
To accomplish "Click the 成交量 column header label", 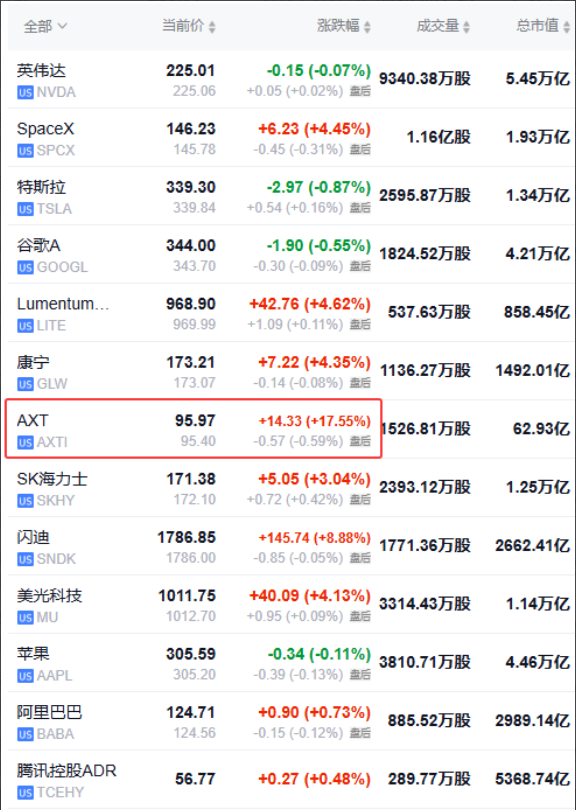I will point(438,26).
